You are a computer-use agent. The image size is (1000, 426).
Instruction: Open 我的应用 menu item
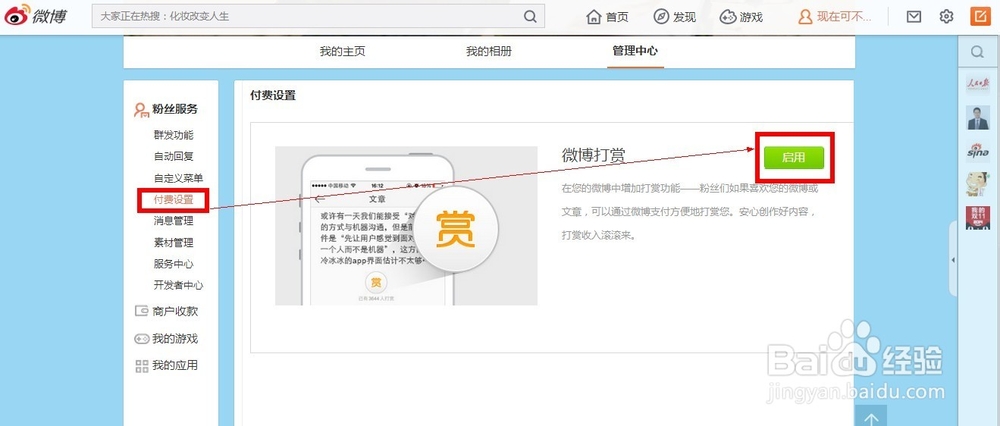click(166, 365)
